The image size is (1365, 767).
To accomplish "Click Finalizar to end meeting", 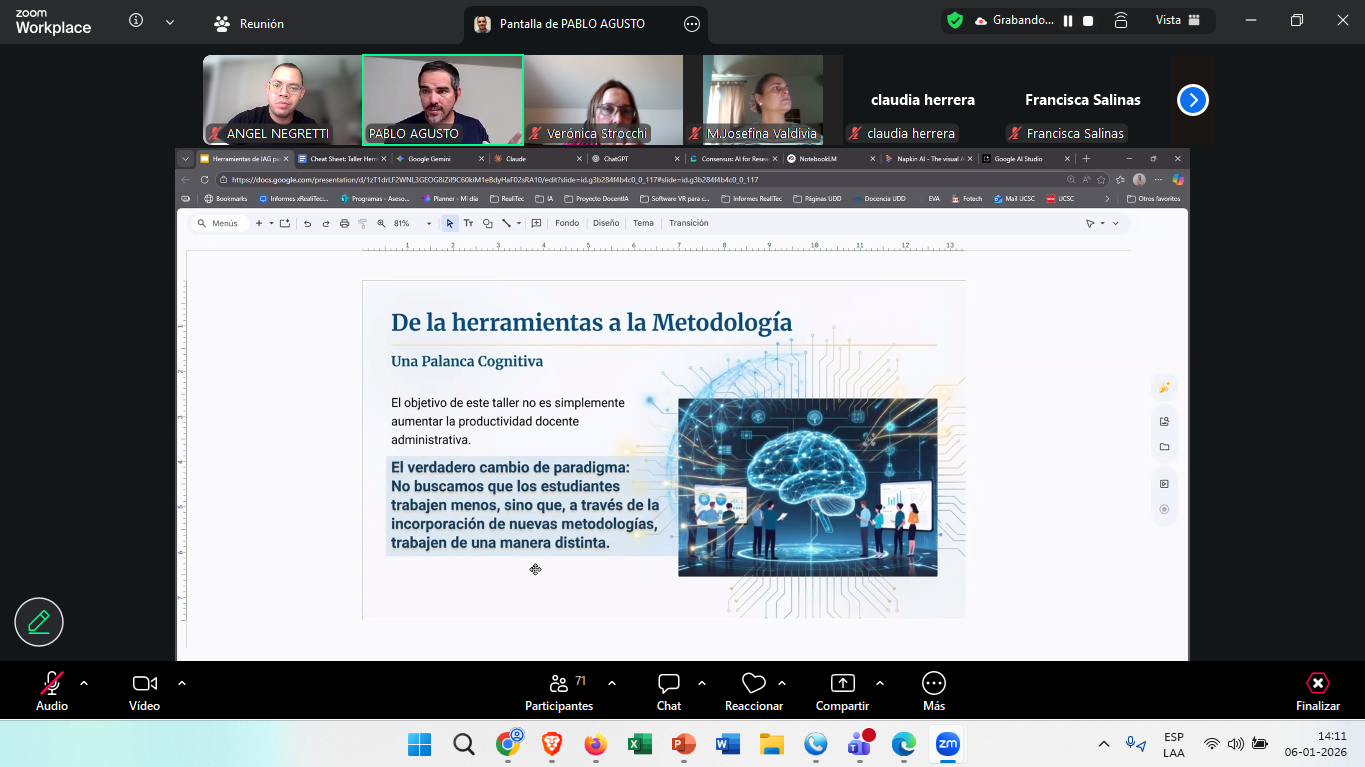I will [1318, 690].
